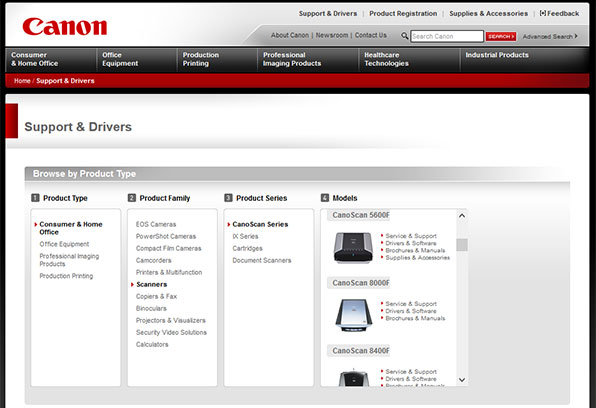Image resolution: width=596 pixels, height=408 pixels.
Task: Click the CanoScan 8400F scanner thumbnail
Action: pos(353,377)
